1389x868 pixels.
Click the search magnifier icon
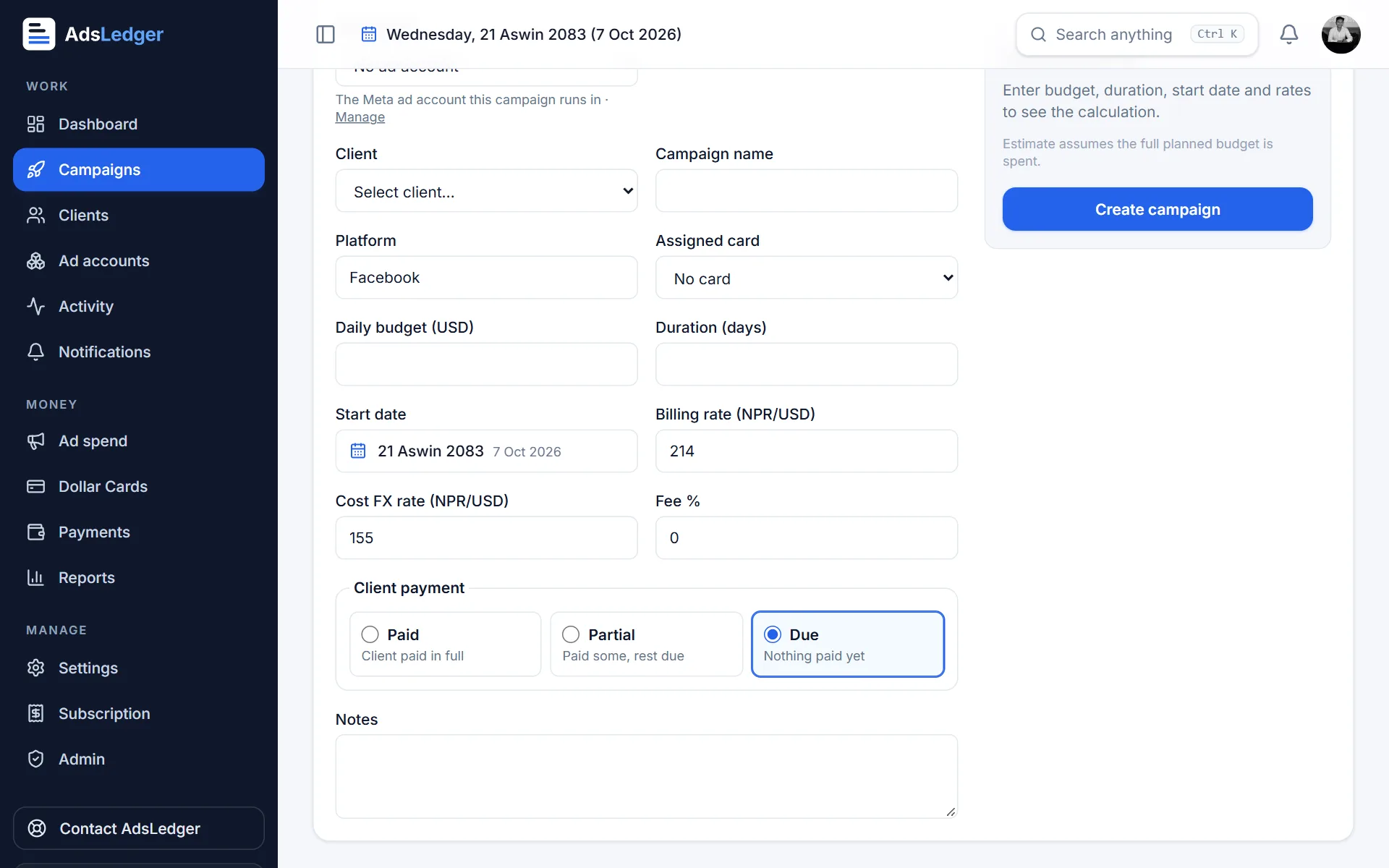coord(1038,34)
